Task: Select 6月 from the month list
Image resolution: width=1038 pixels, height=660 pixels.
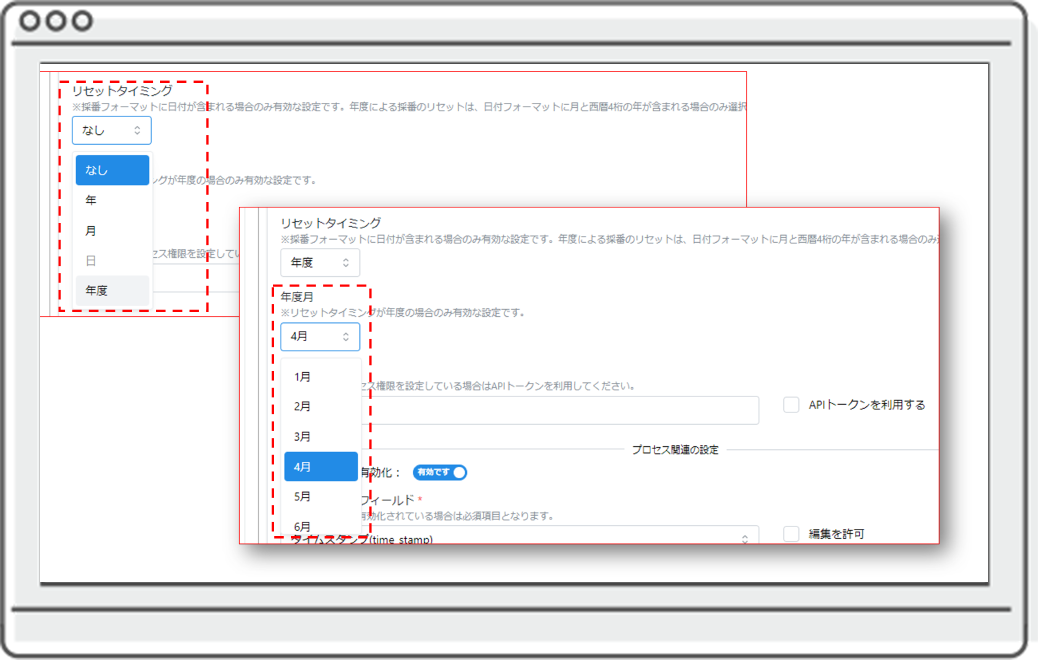Action: pos(320,526)
